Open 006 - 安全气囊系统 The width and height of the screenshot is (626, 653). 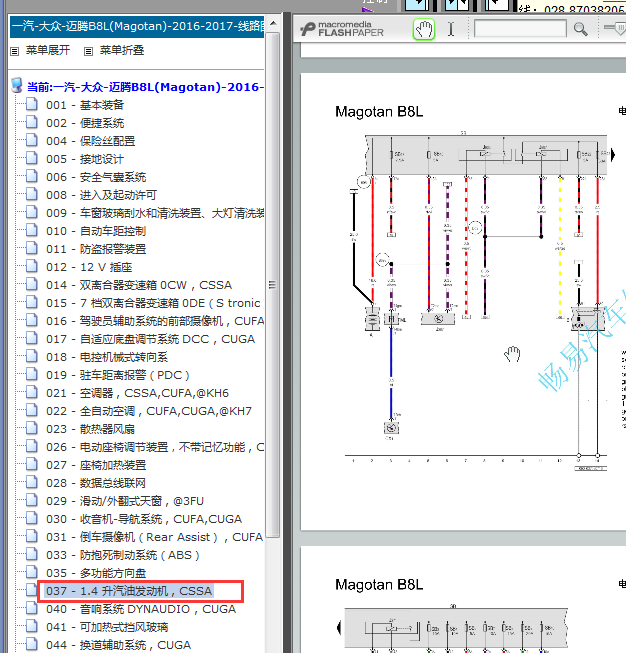coord(96,177)
